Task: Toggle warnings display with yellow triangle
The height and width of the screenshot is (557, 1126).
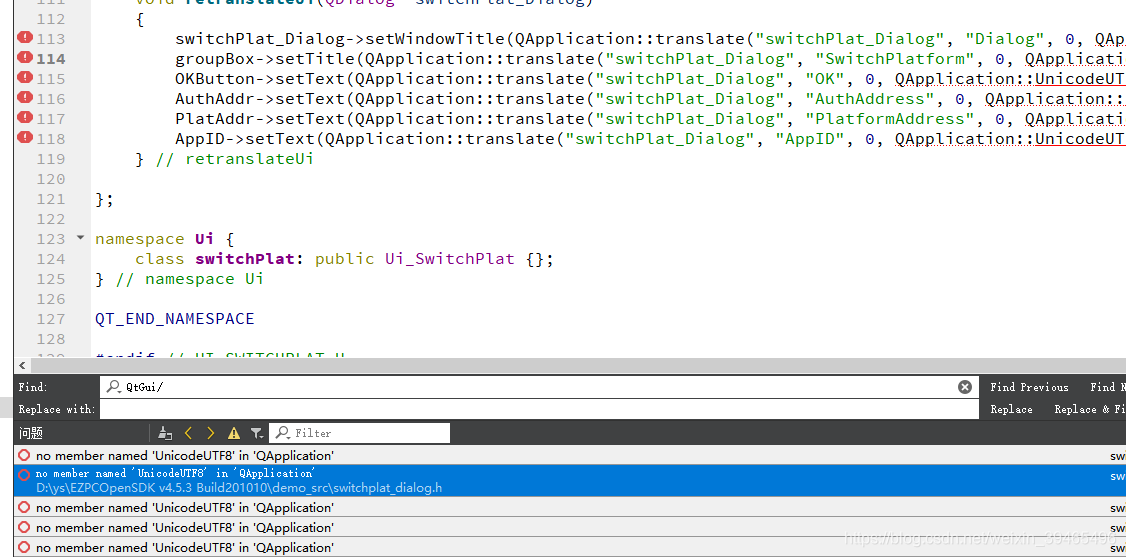Action: click(234, 433)
